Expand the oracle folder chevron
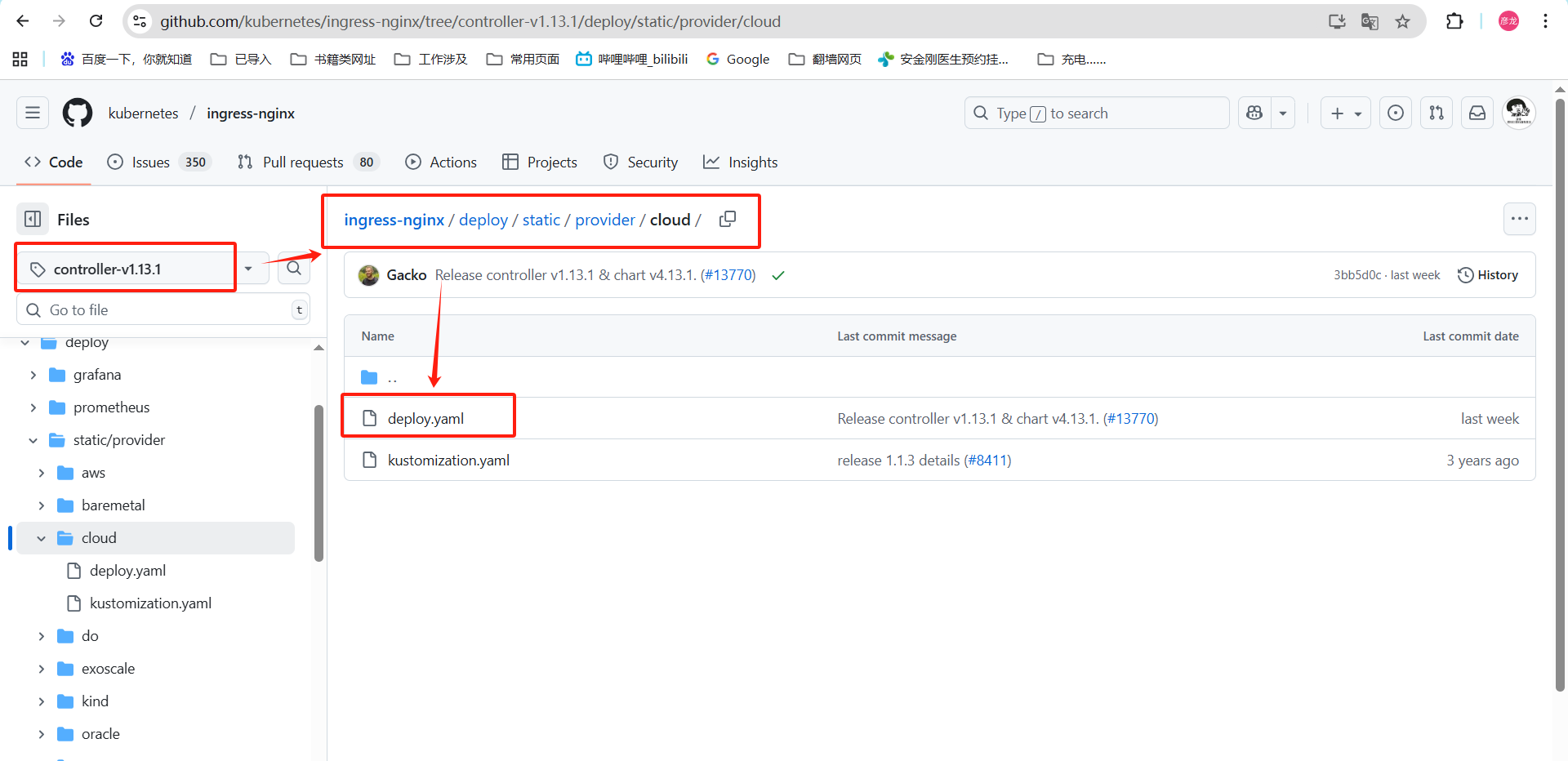 click(x=42, y=734)
